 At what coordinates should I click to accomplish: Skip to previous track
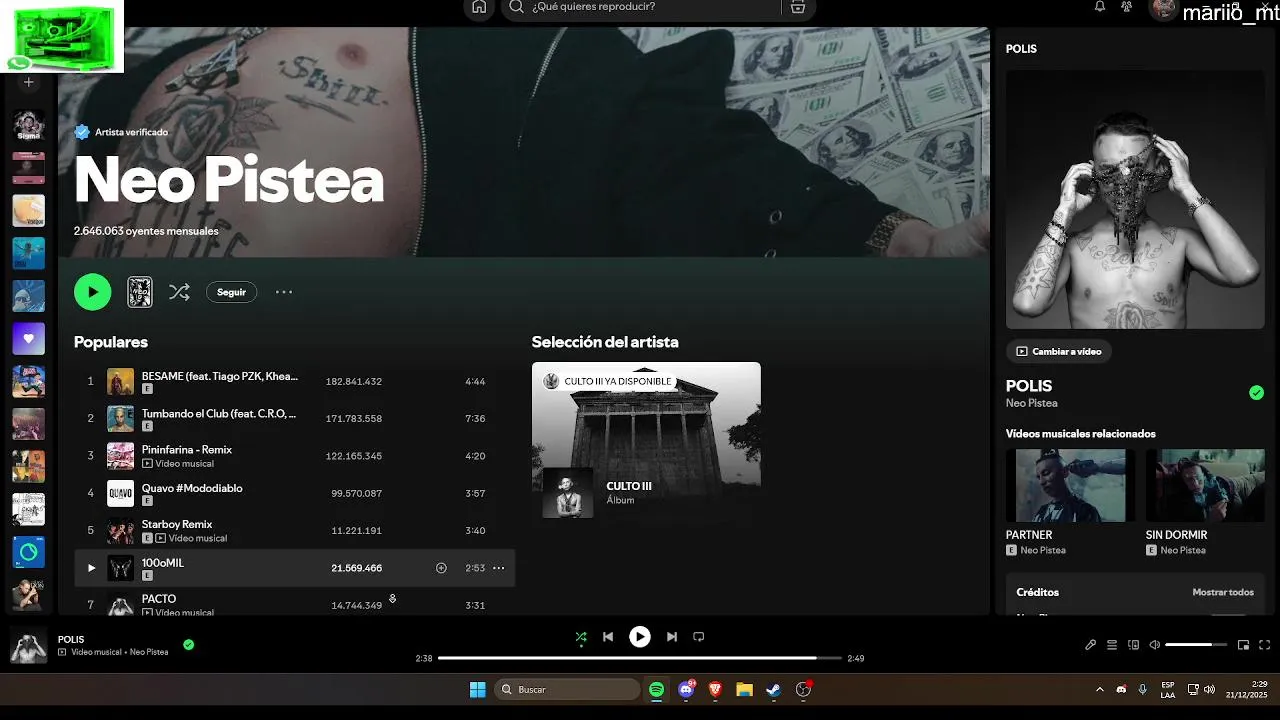(x=608, y=637)
